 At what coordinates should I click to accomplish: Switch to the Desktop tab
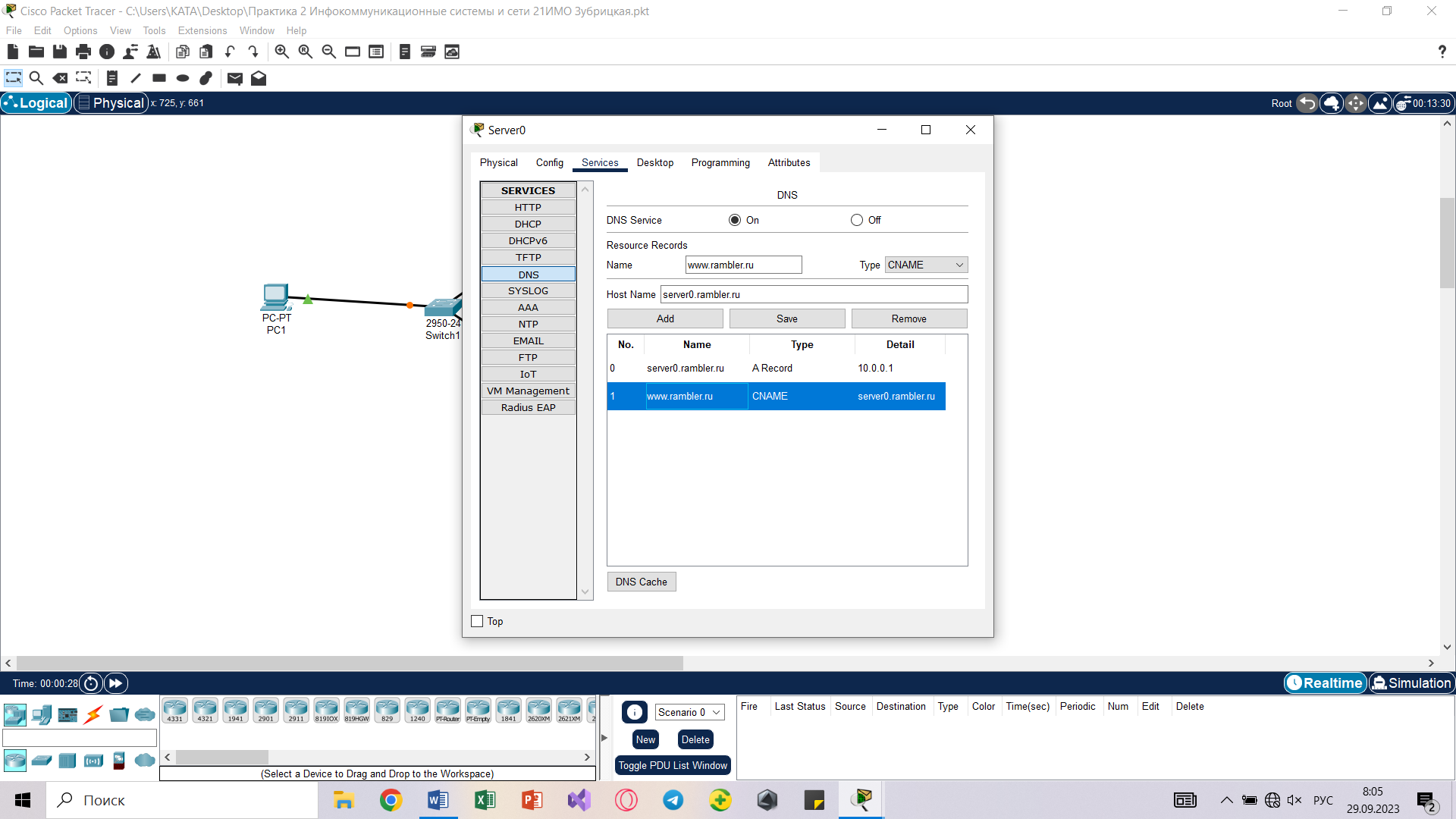(x=655, y=162)
